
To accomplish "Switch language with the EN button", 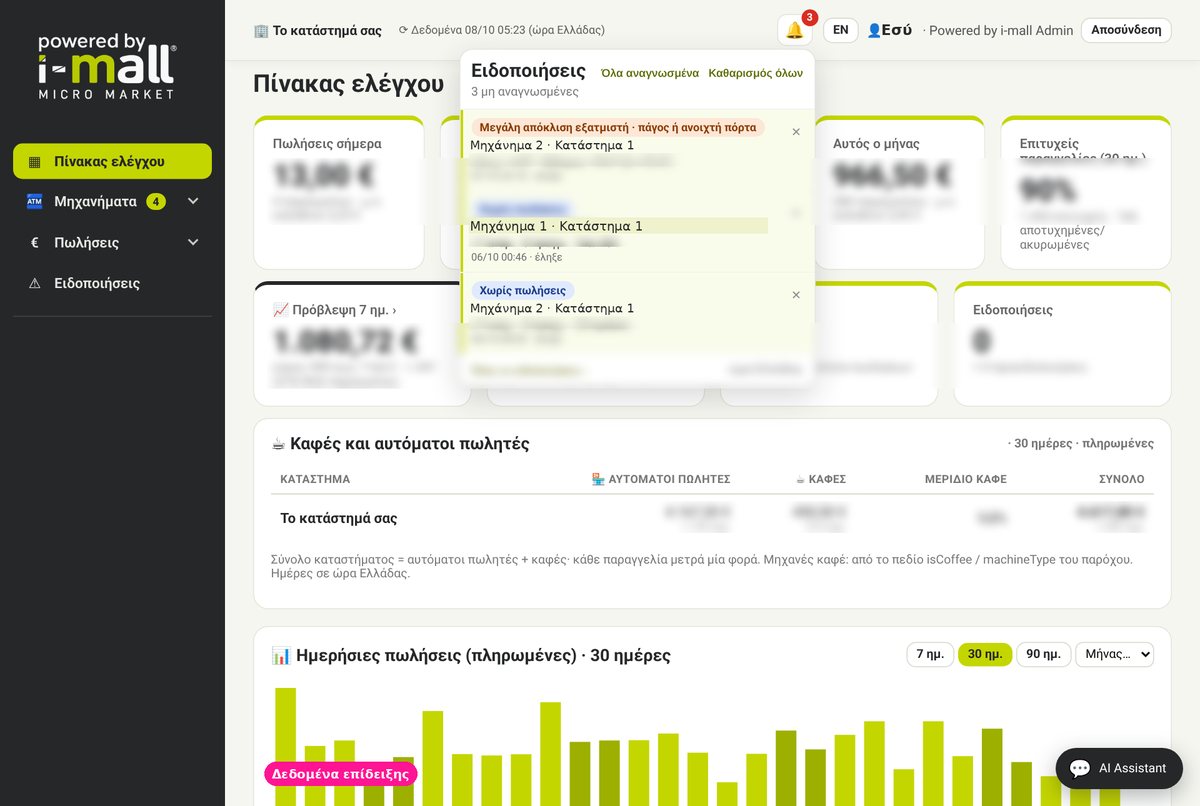I will click(x=840, y=30).
